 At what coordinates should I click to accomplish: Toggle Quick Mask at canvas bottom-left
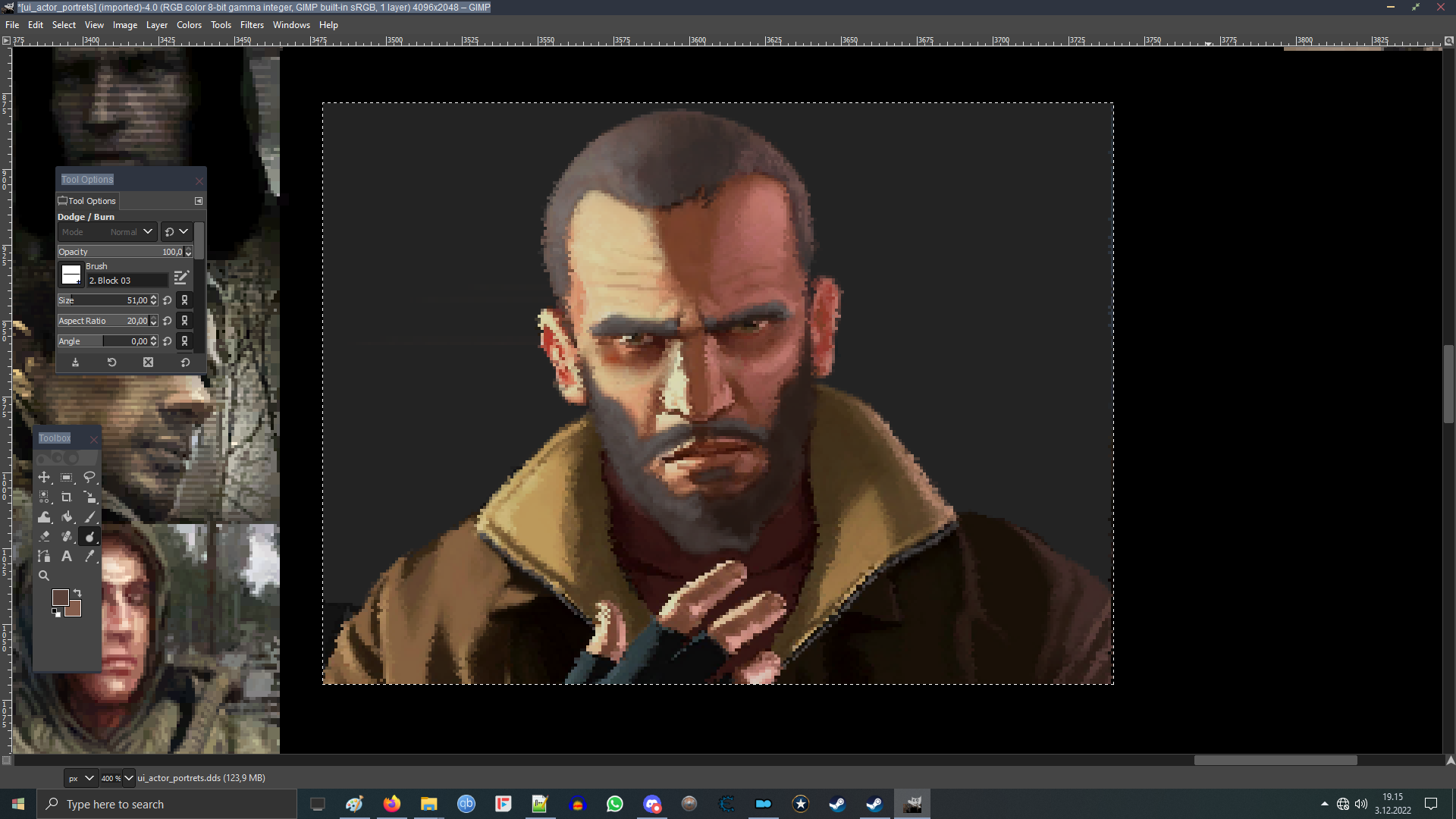pyautogui.click(x=6, y=760)
